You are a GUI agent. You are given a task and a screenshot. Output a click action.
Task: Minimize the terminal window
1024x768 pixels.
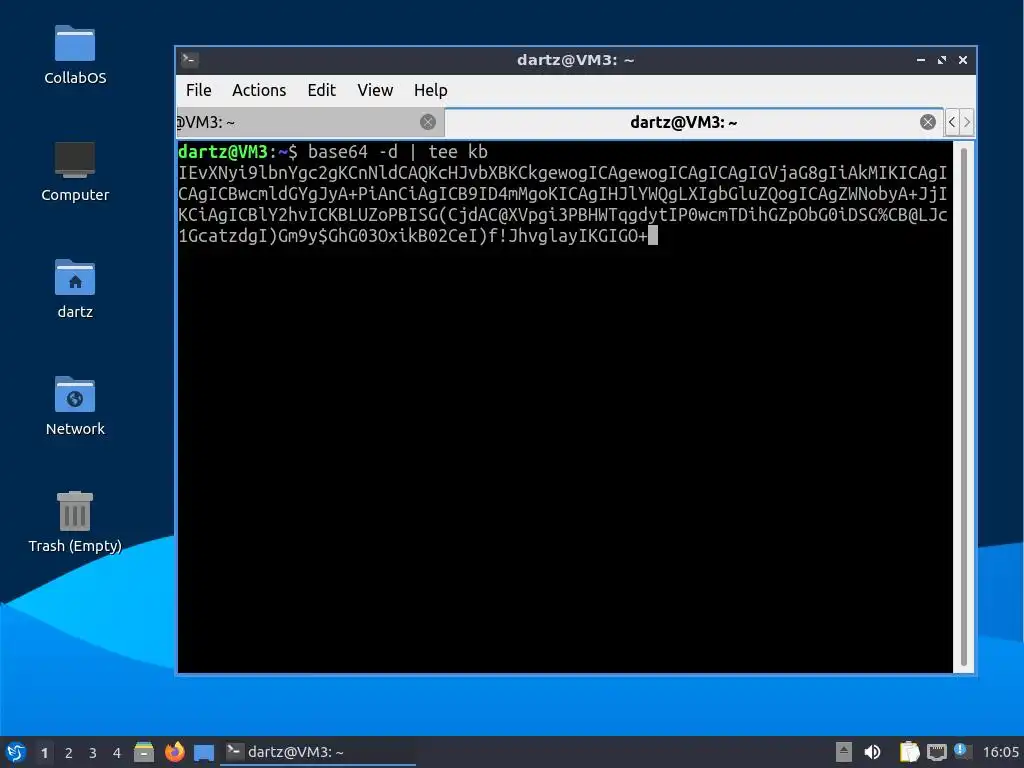(921, 60)
